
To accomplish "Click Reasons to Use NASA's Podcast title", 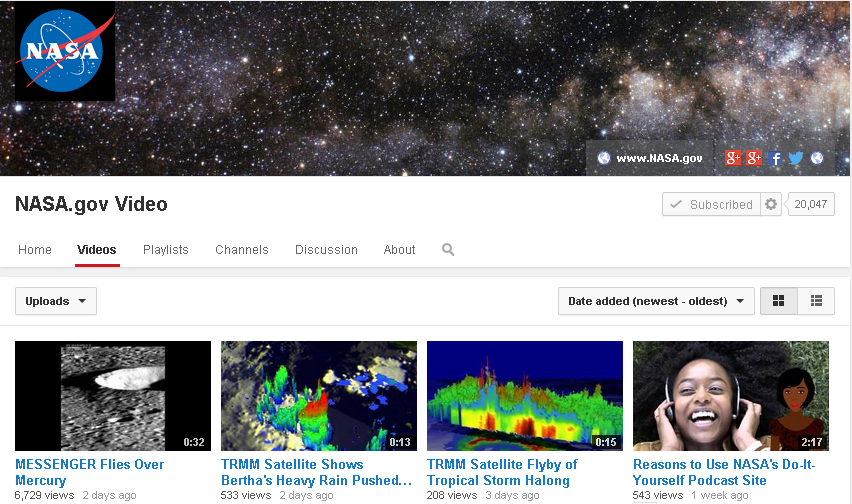I will coord(724,472).
